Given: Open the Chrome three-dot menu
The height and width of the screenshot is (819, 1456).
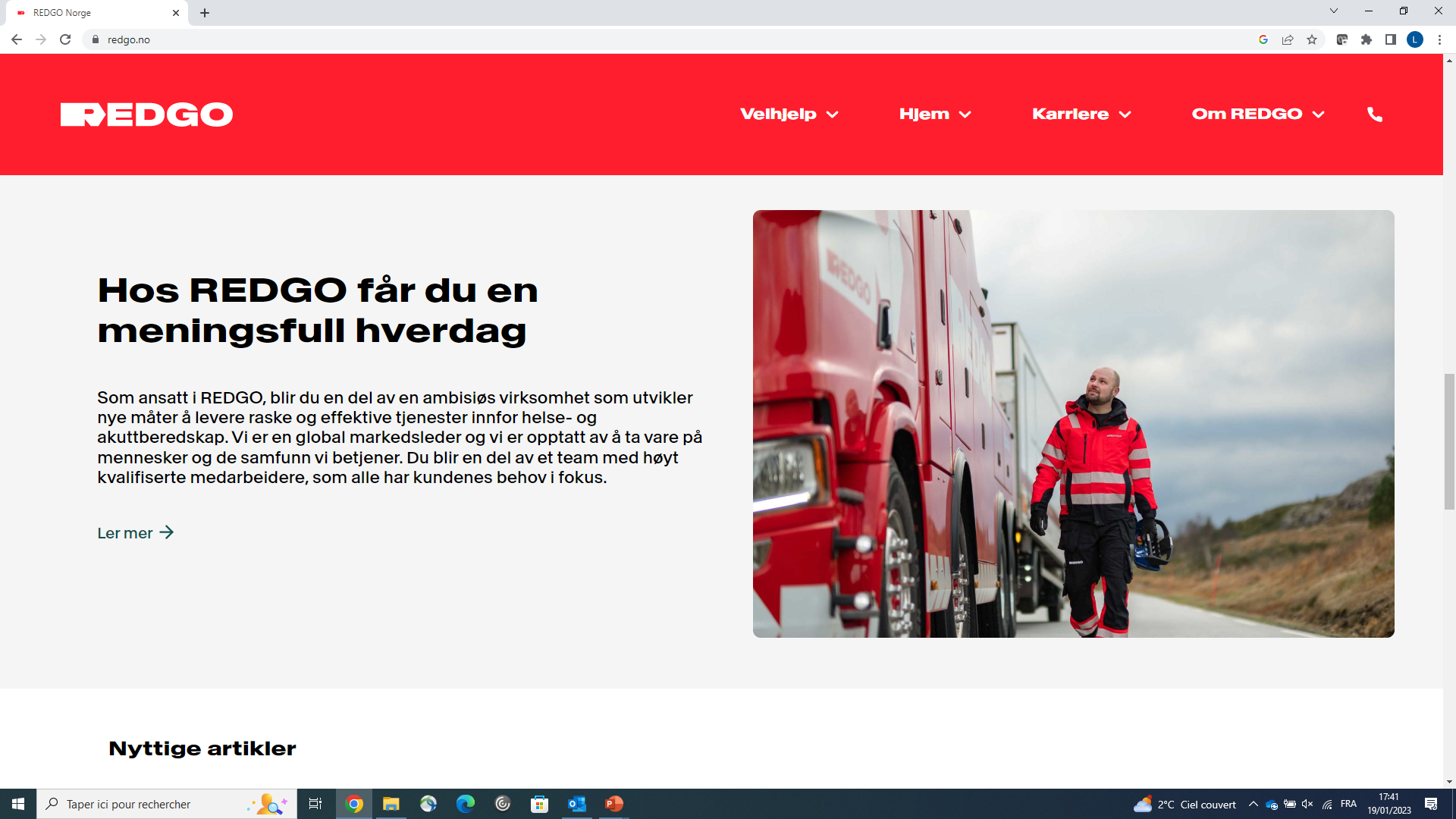Looking at the screenshot, I should coord(1439,39).
